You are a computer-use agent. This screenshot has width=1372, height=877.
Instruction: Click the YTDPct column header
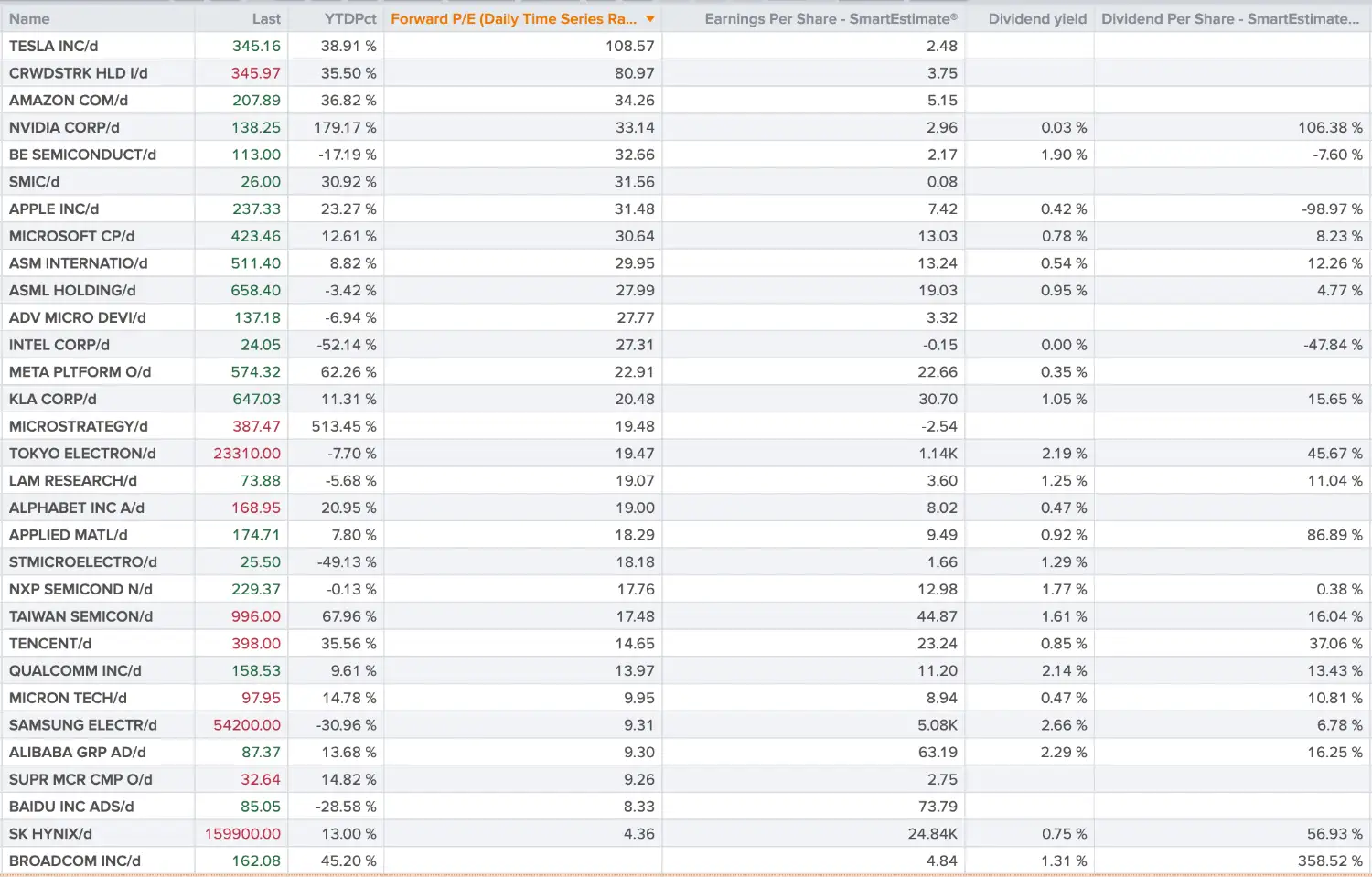[x=350, y=19]
